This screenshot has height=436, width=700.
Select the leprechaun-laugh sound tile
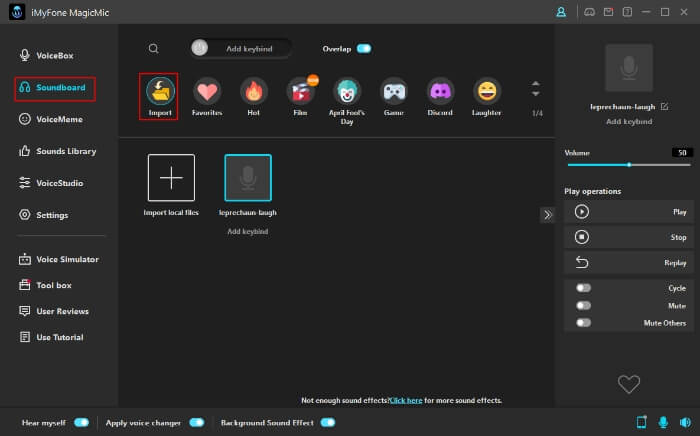[248, 178]
